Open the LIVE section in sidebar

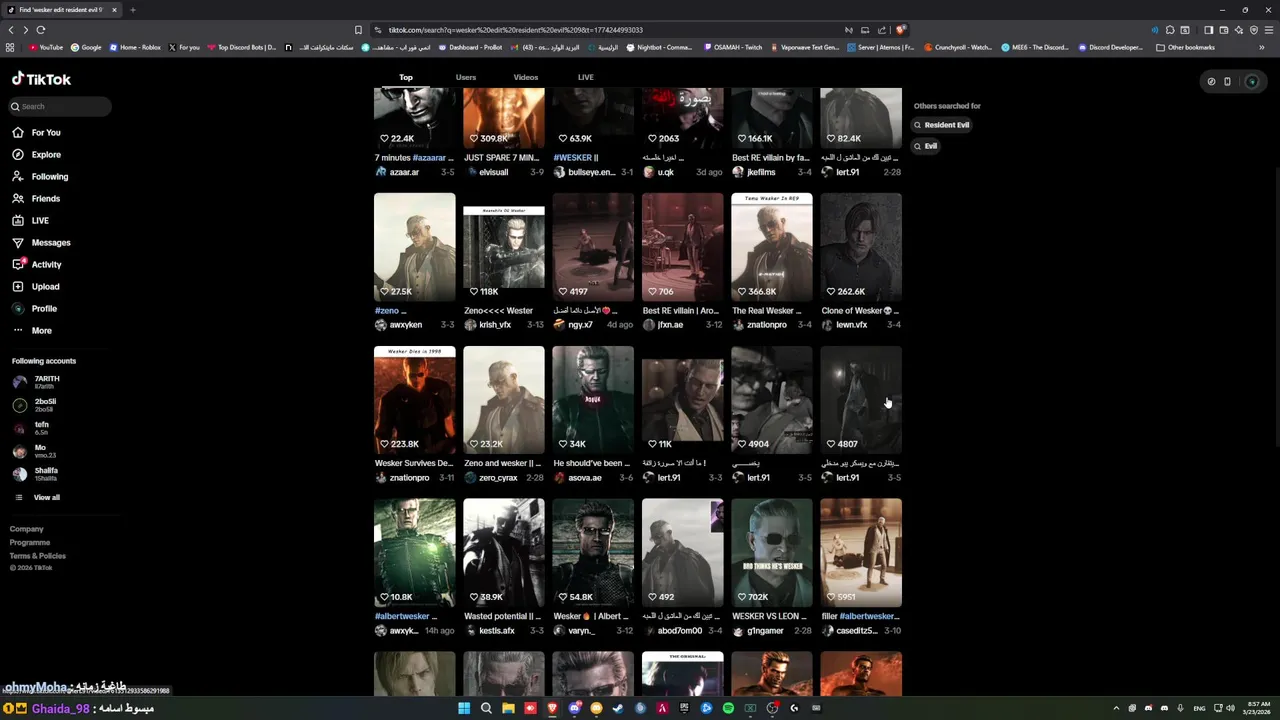(x=31, y=220)
